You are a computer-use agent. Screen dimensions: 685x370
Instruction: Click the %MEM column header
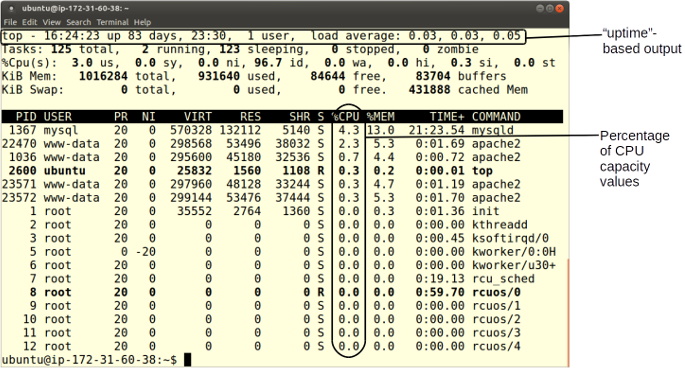click(381, 117)
